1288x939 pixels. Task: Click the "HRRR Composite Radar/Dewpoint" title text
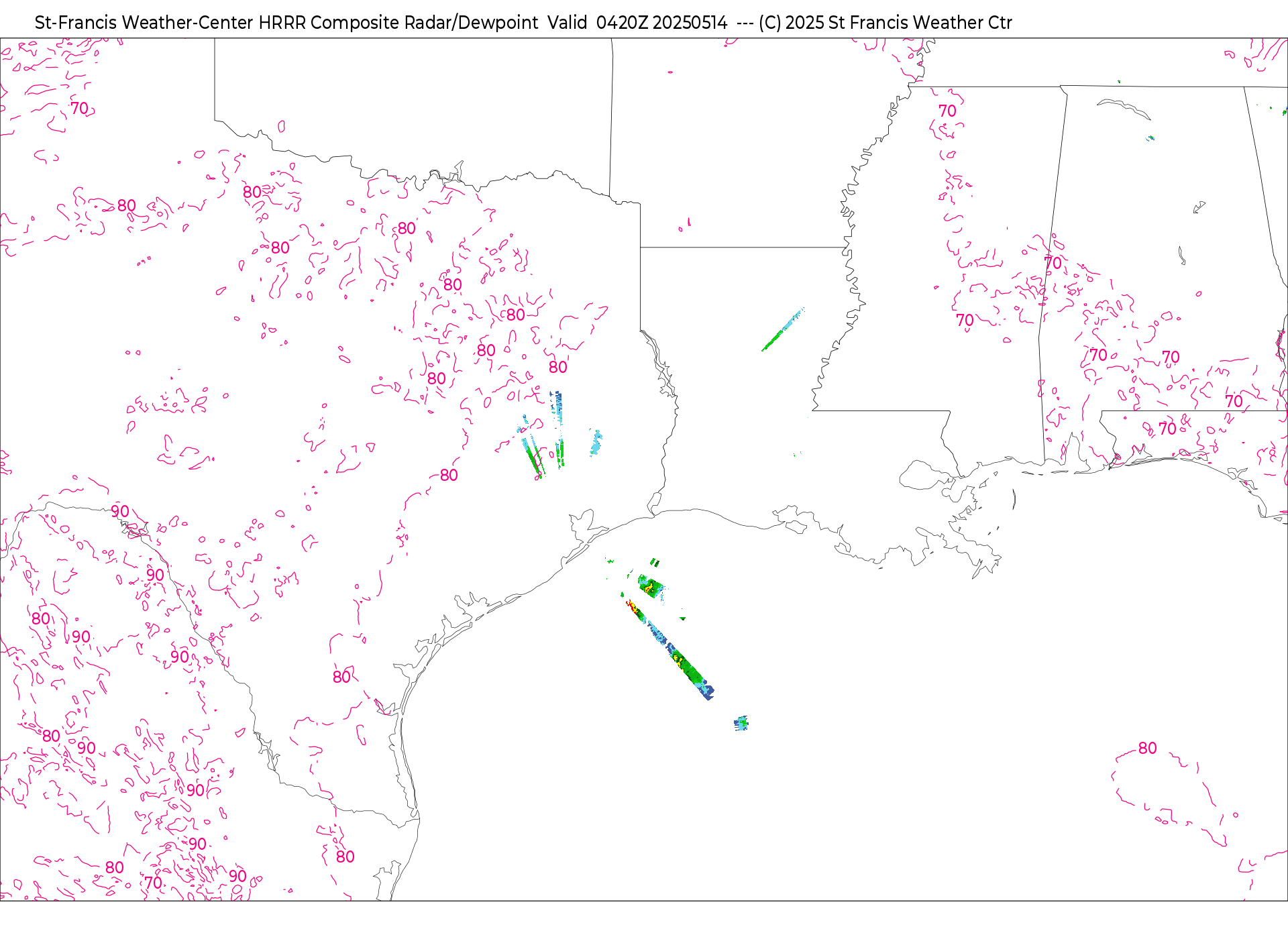[x=398, y=23]
